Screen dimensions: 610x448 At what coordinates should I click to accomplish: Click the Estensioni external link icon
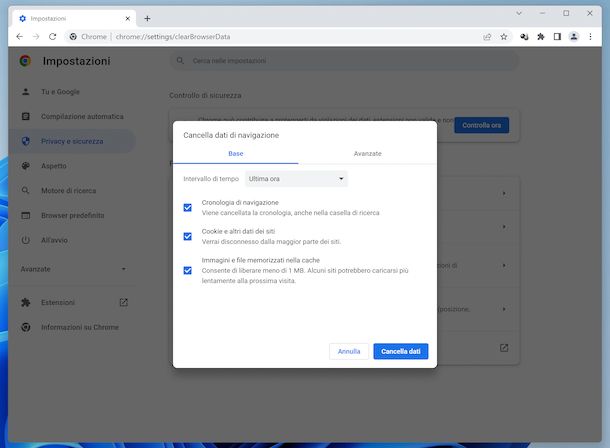[123, 302]
